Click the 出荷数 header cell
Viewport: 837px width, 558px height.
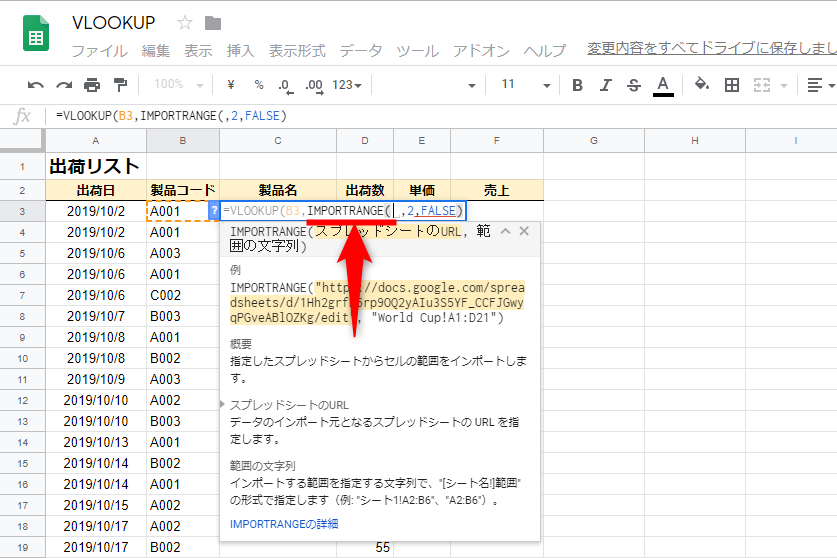365,190
